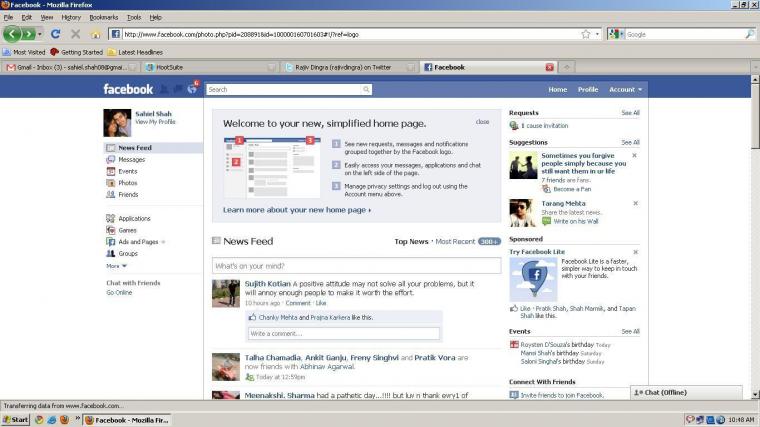Click Sujith Kotian profile thumbnail
This screenshot has width=760, height=427.
coord(226,293)
